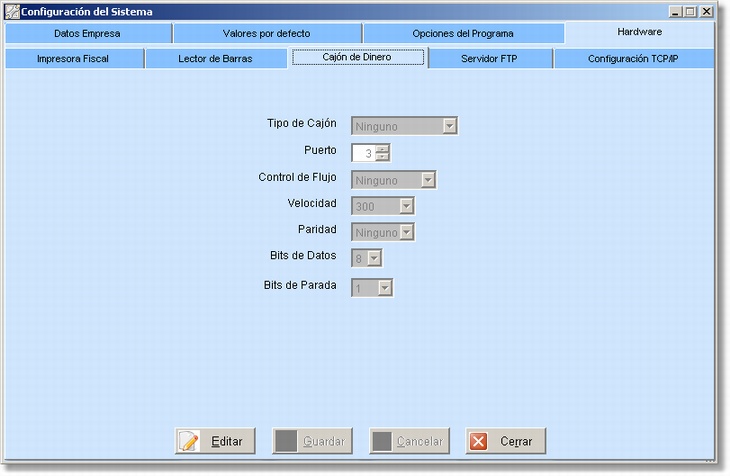Open the Bits de Datos dropdown
The height and width of the screenshot is (476, 730).
tap(374, 258)
